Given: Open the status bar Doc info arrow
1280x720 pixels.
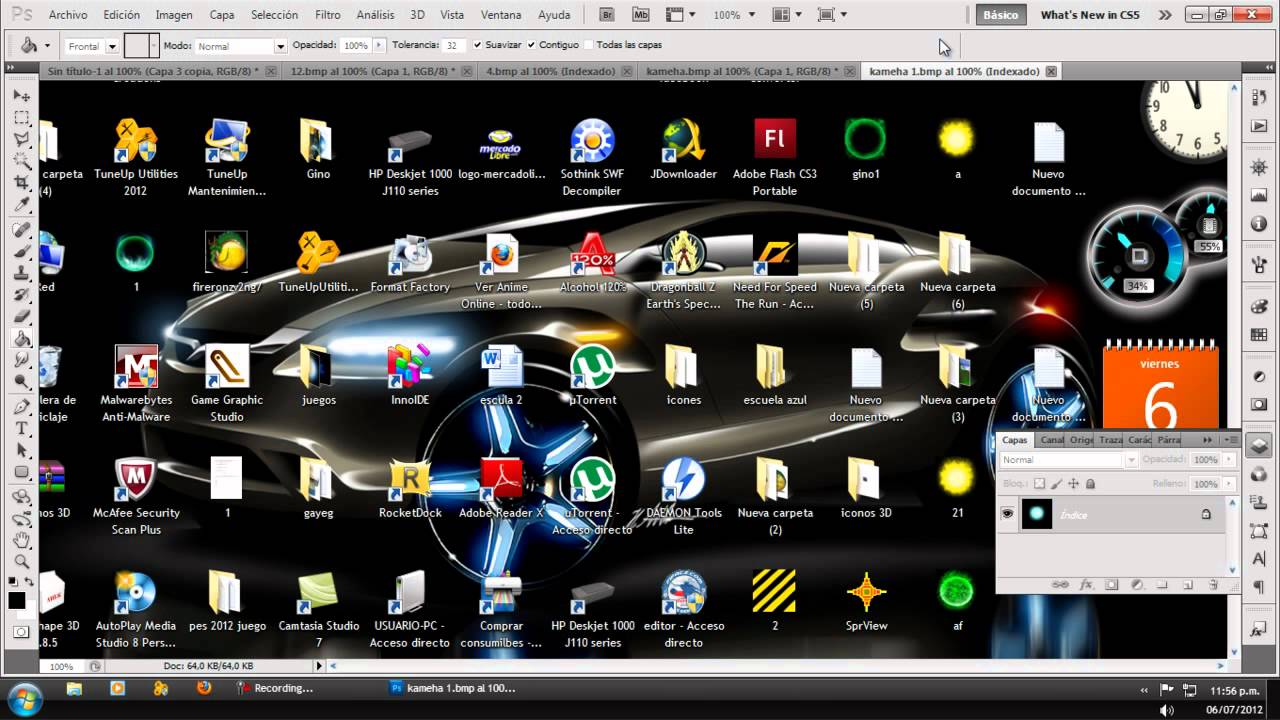Looking at the screenshot, I should click(x=320, y=666).
